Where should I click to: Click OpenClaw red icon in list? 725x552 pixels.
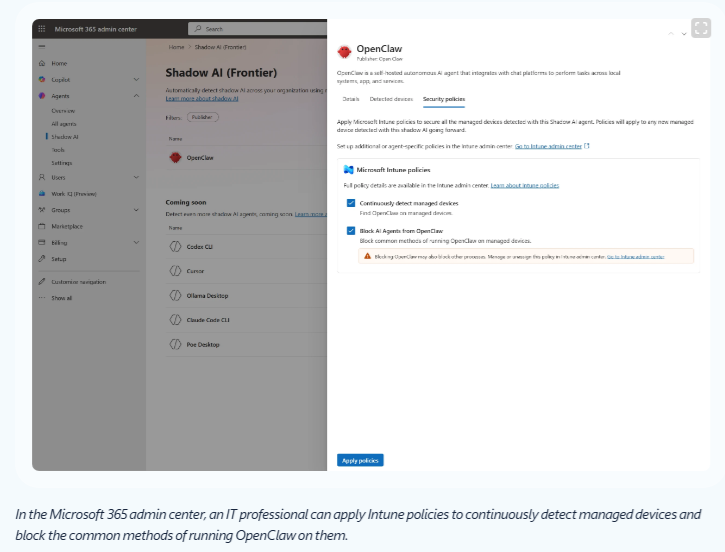175,158
